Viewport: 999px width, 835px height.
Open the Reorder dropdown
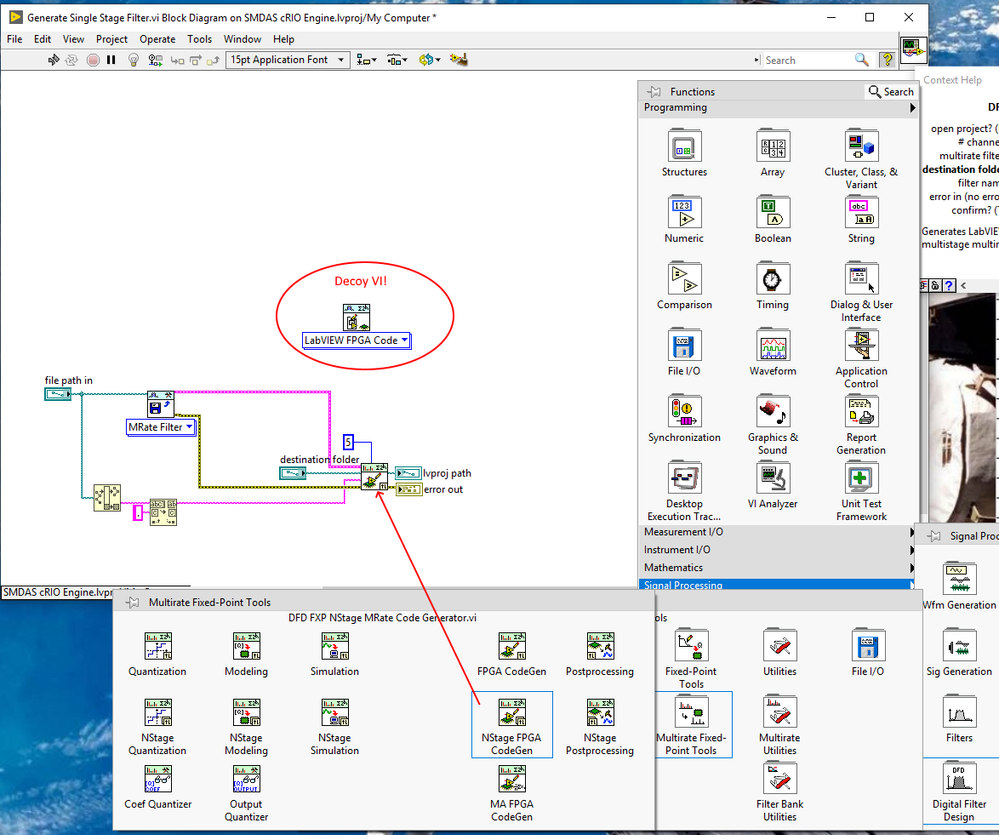tap(429, 60)
